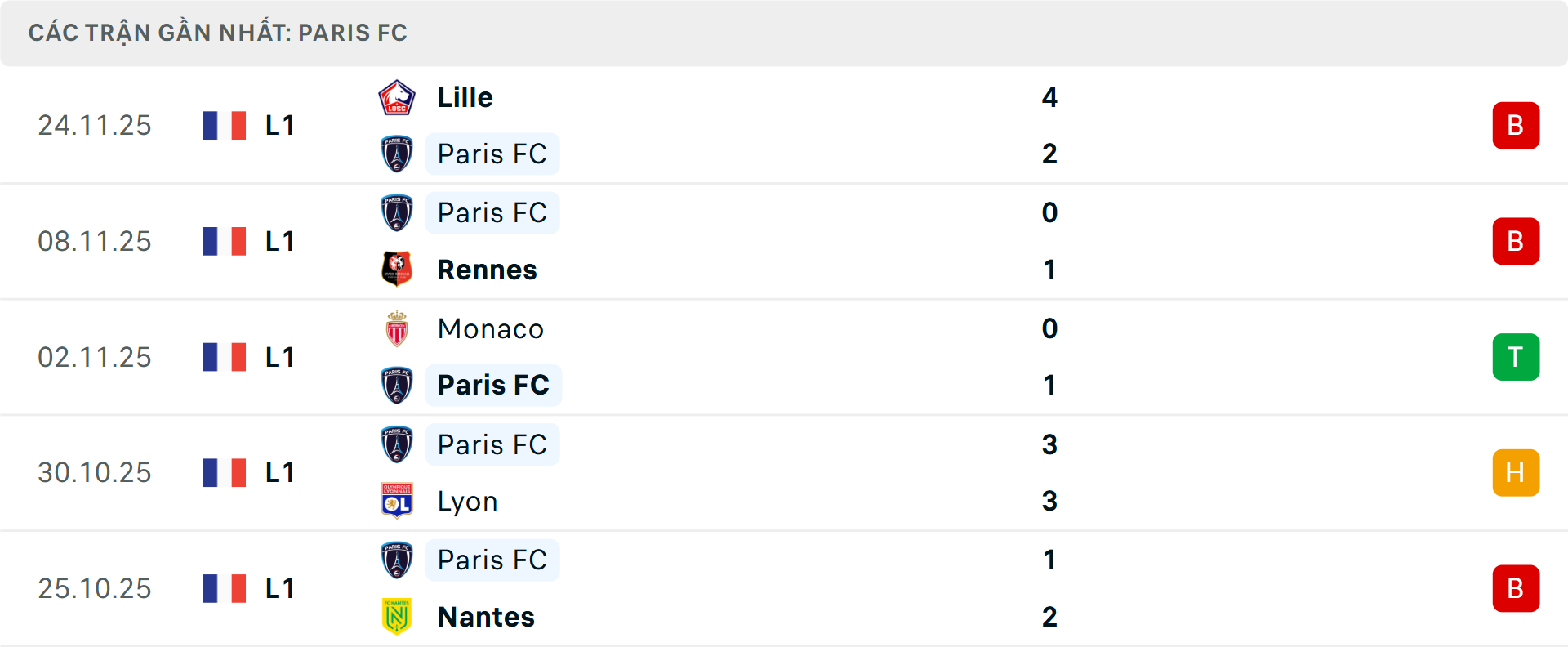Click the 08.11.25 match date

95,242
